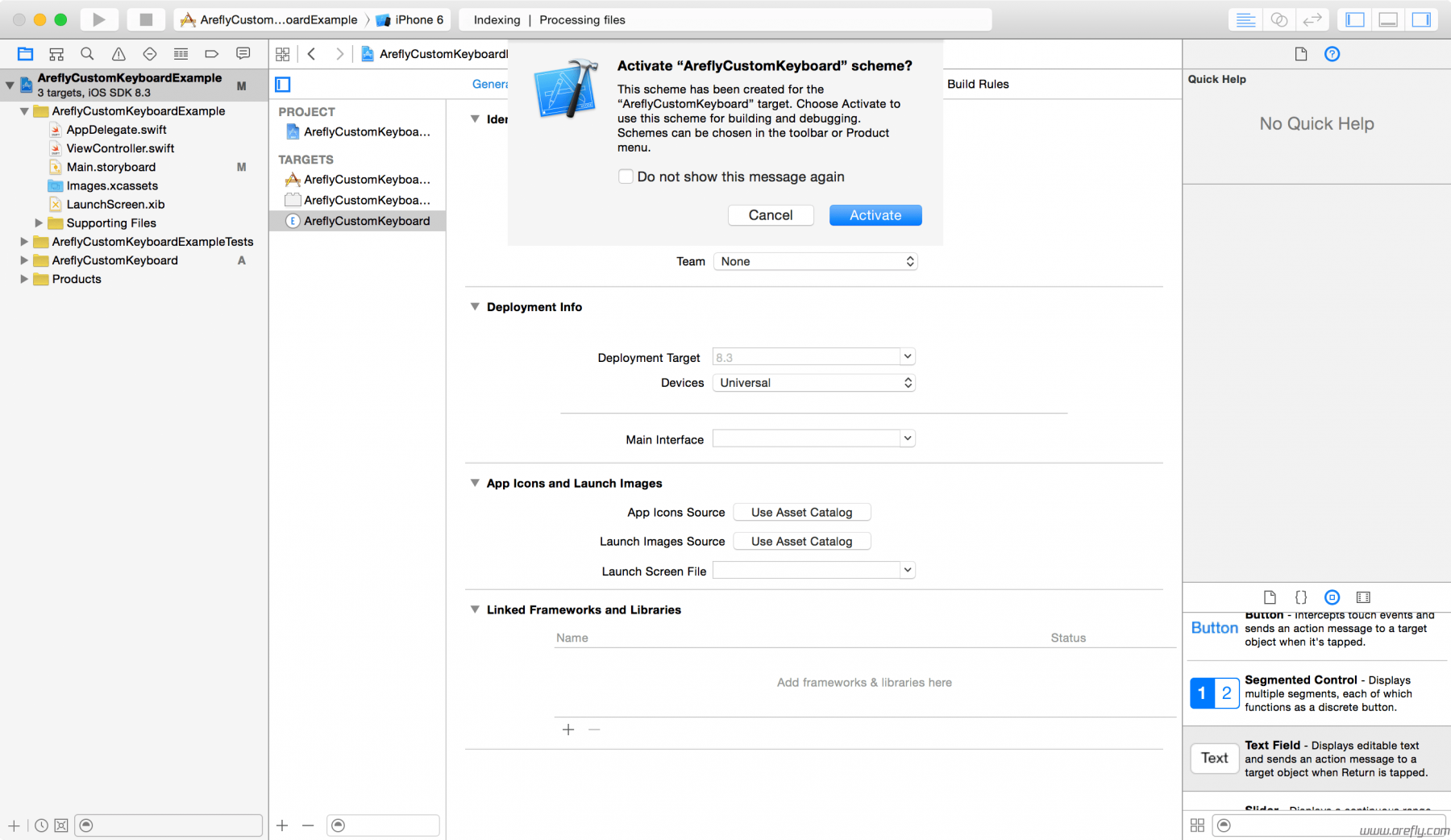Add a new file in navigator
Image resolution: width=1451 pixels, height=840 pixels.
click(14, 825)
